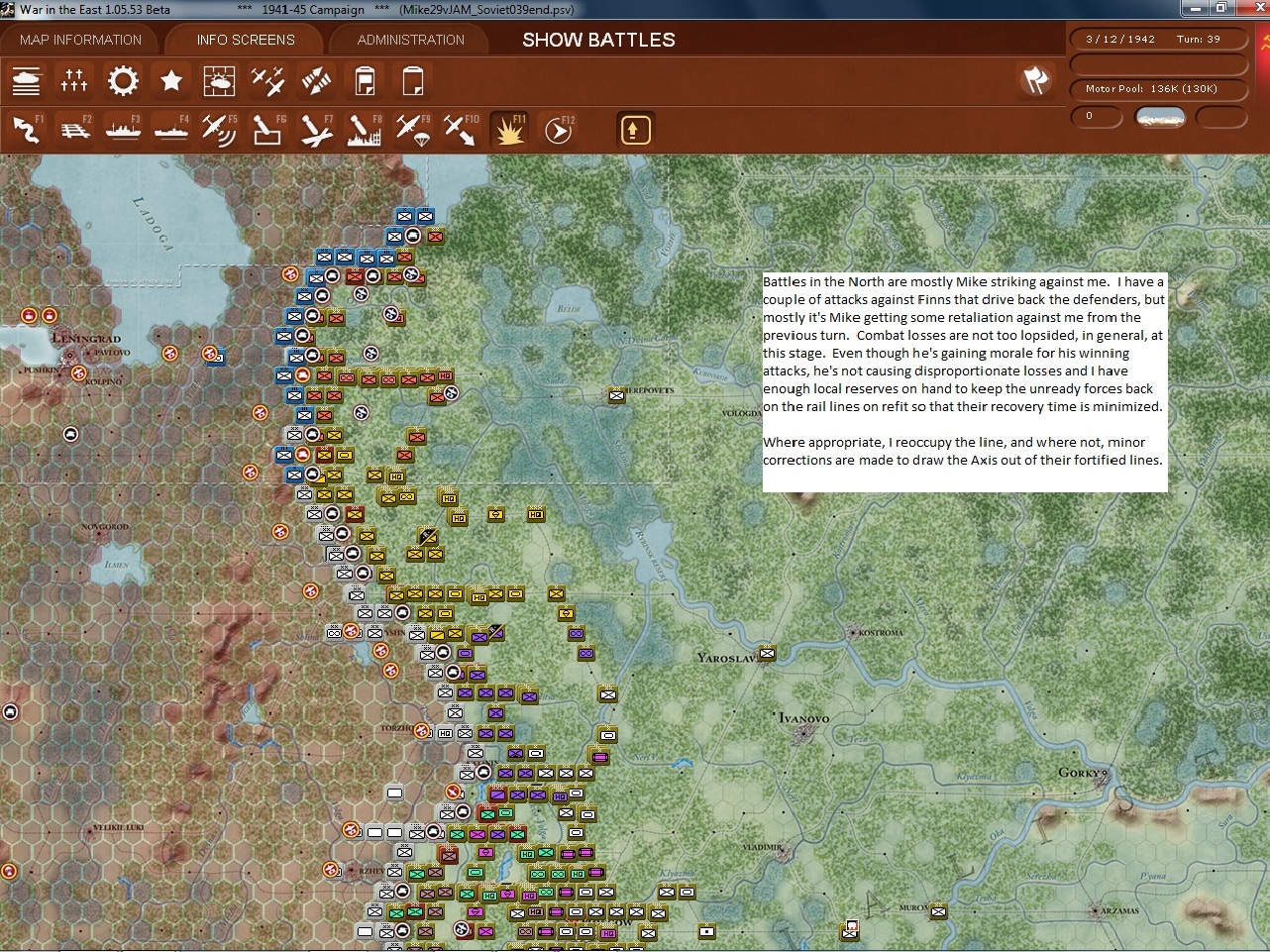1270x952 pixels.
Task: Select the F10 air transfer icon
Action: click(x=461, y=130)
